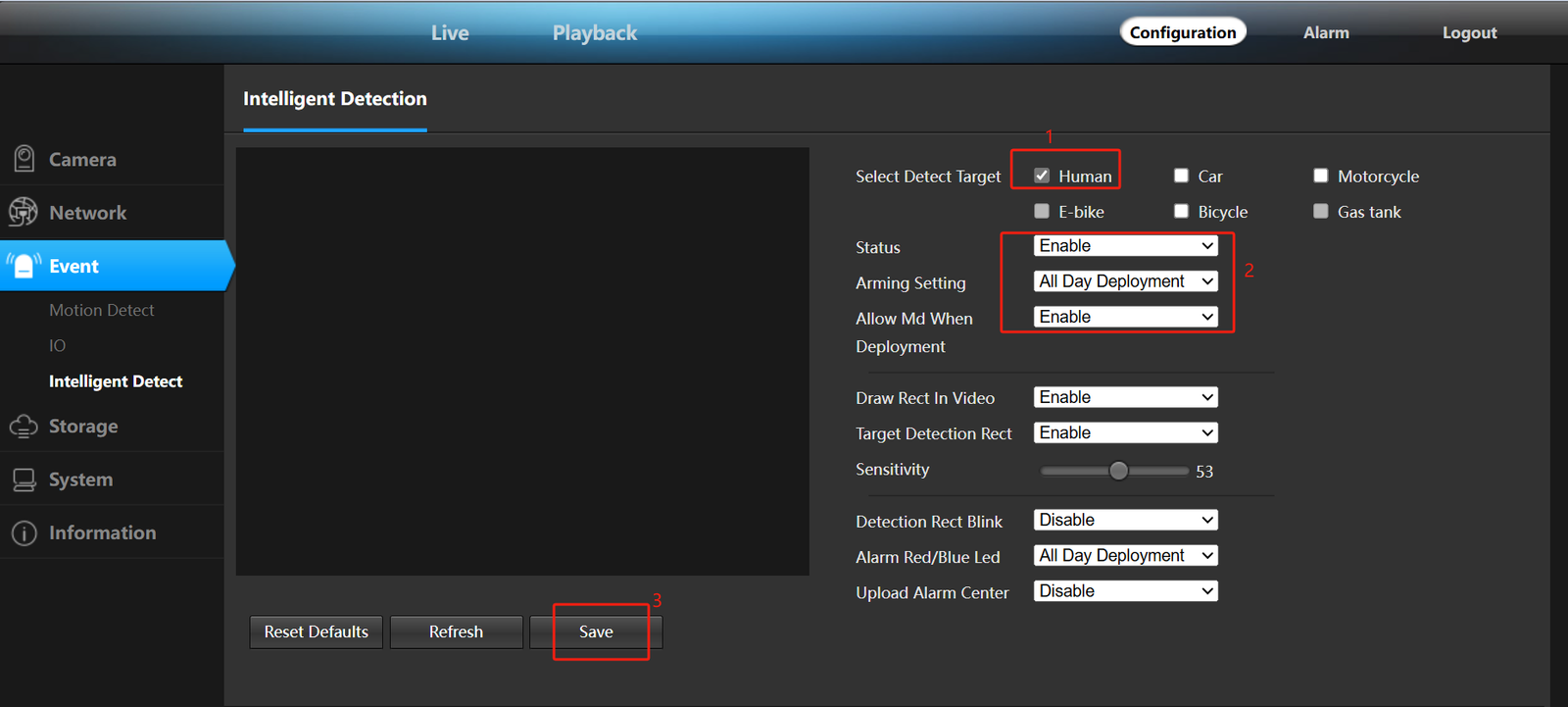Tick the Motorcycle detect target checkbox
Viewport: 1568px width, 707px height.
coord(1321,176)
